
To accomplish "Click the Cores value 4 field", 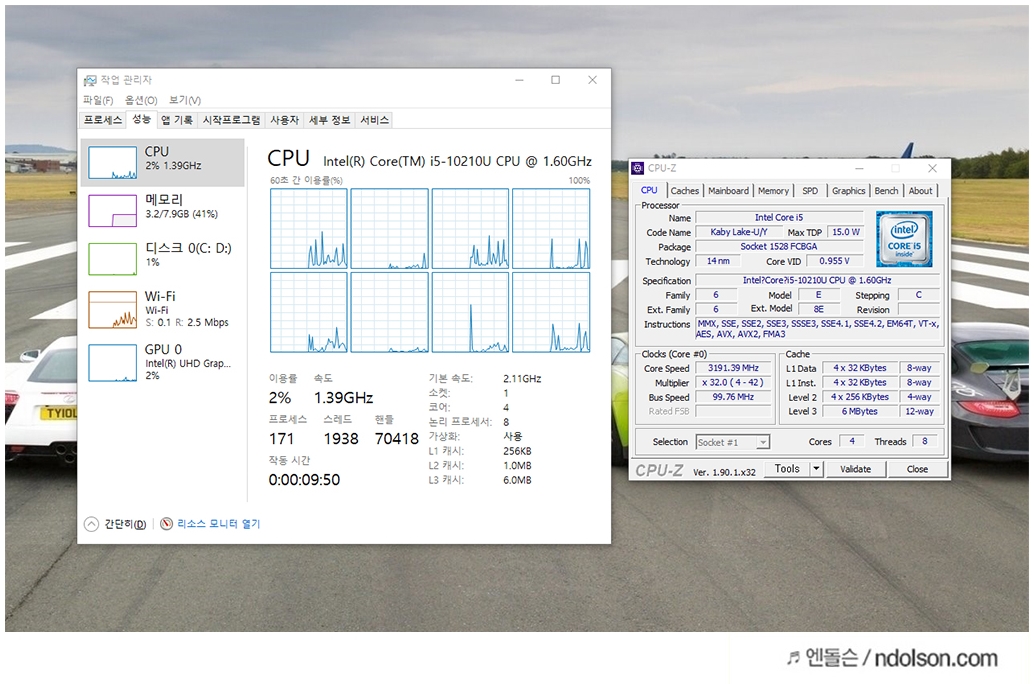I will click(852, 441).
